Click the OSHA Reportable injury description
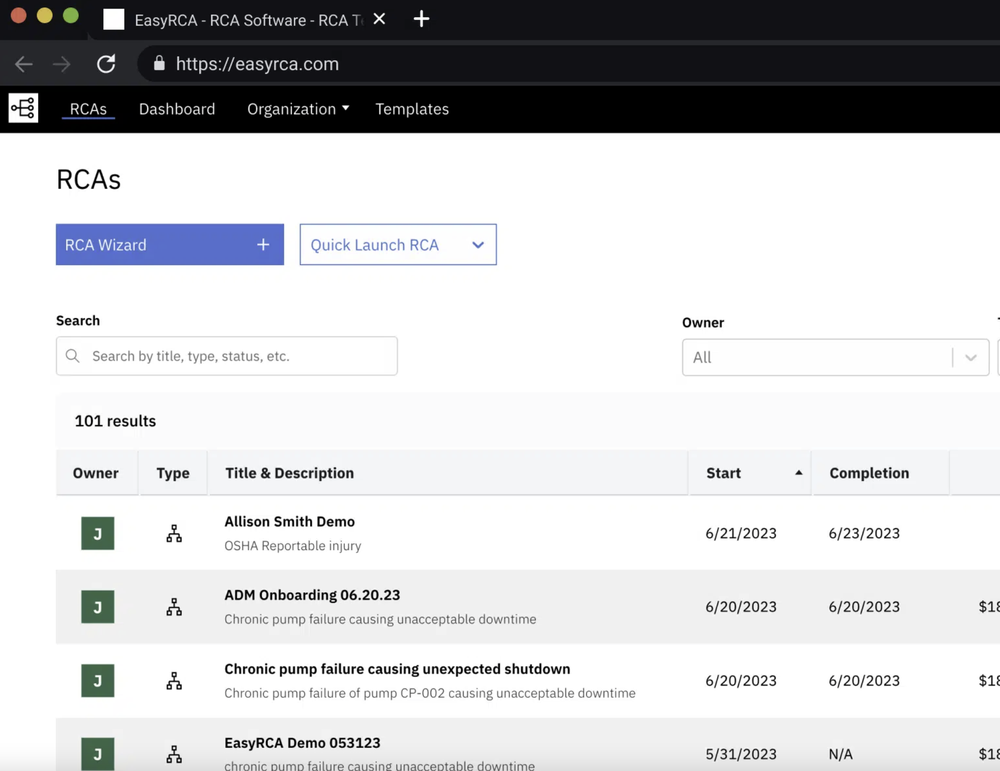Screen dimensions: 1000x771 (x=293, y=546)
